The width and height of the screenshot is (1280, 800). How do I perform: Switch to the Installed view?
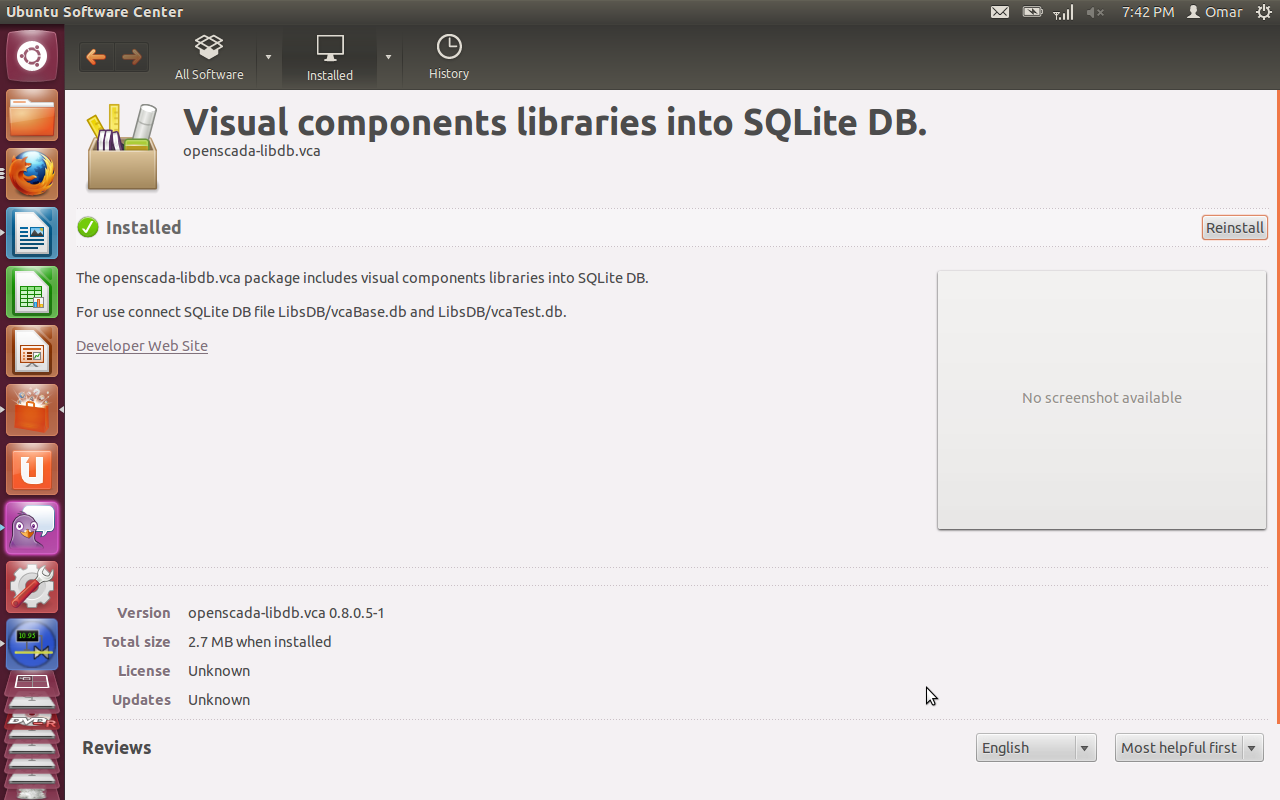coord(329,58)
